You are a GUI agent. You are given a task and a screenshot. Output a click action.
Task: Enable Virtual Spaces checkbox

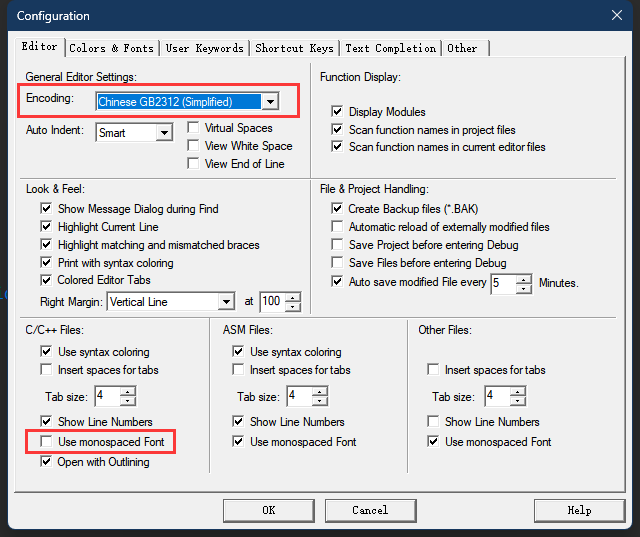click(x=193, y=127)
